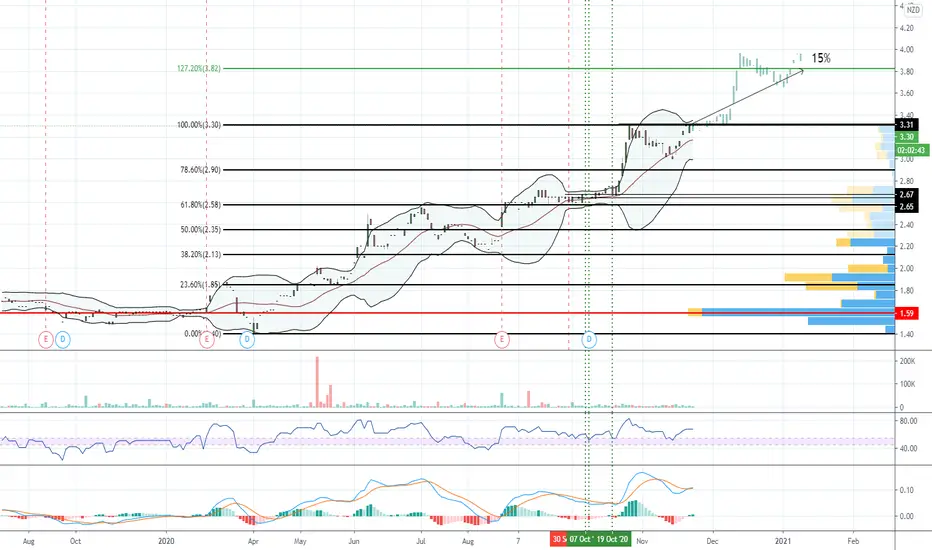Select the 2.67 horizontal line price label

pyautogui.click(x=906, y=194)
